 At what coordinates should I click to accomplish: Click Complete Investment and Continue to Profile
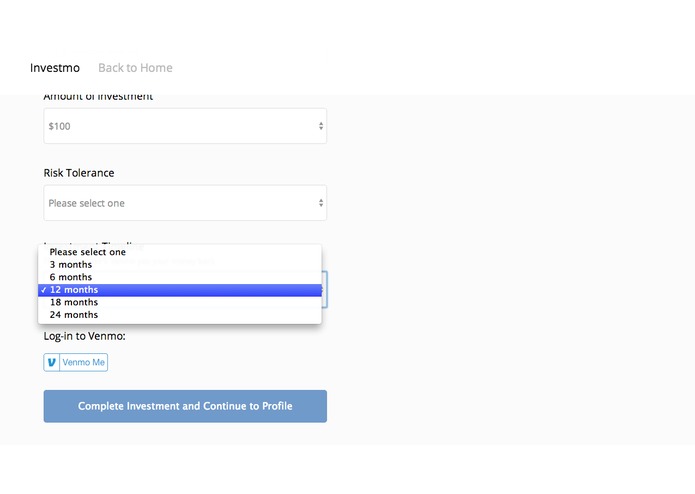[x=185, y=406]
